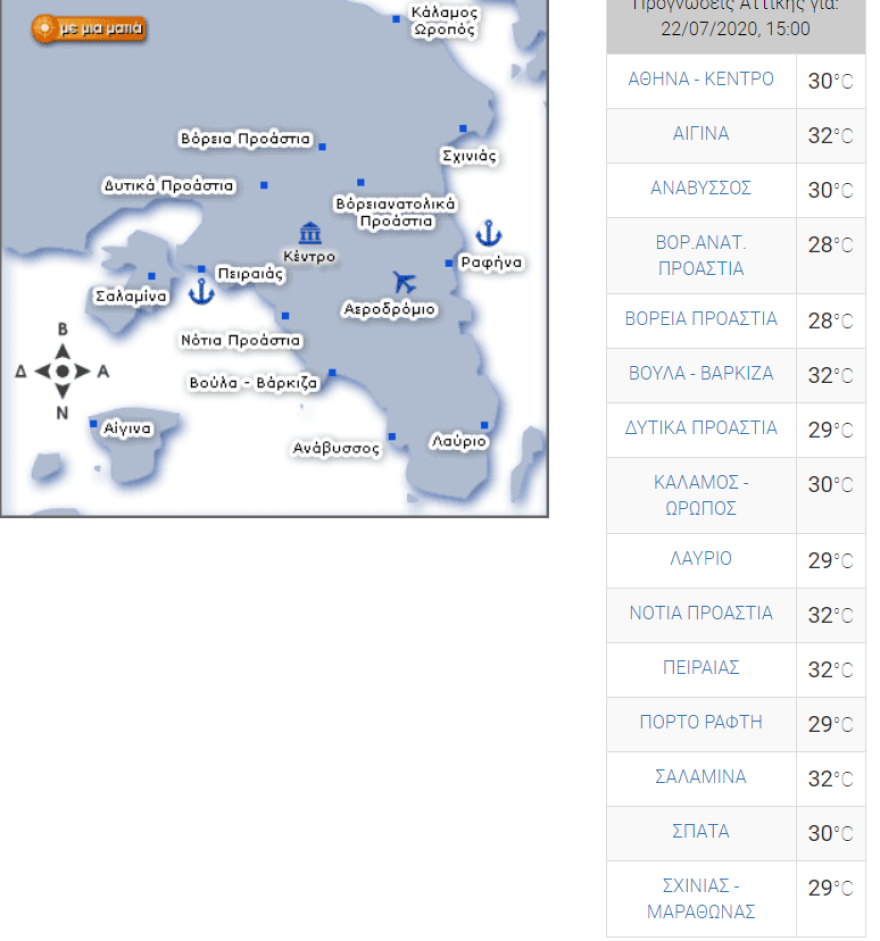Click the blue marker beside Αίγινα
Image resolution: width=880 pixels, height=941 pixels.
click(94, 424)
